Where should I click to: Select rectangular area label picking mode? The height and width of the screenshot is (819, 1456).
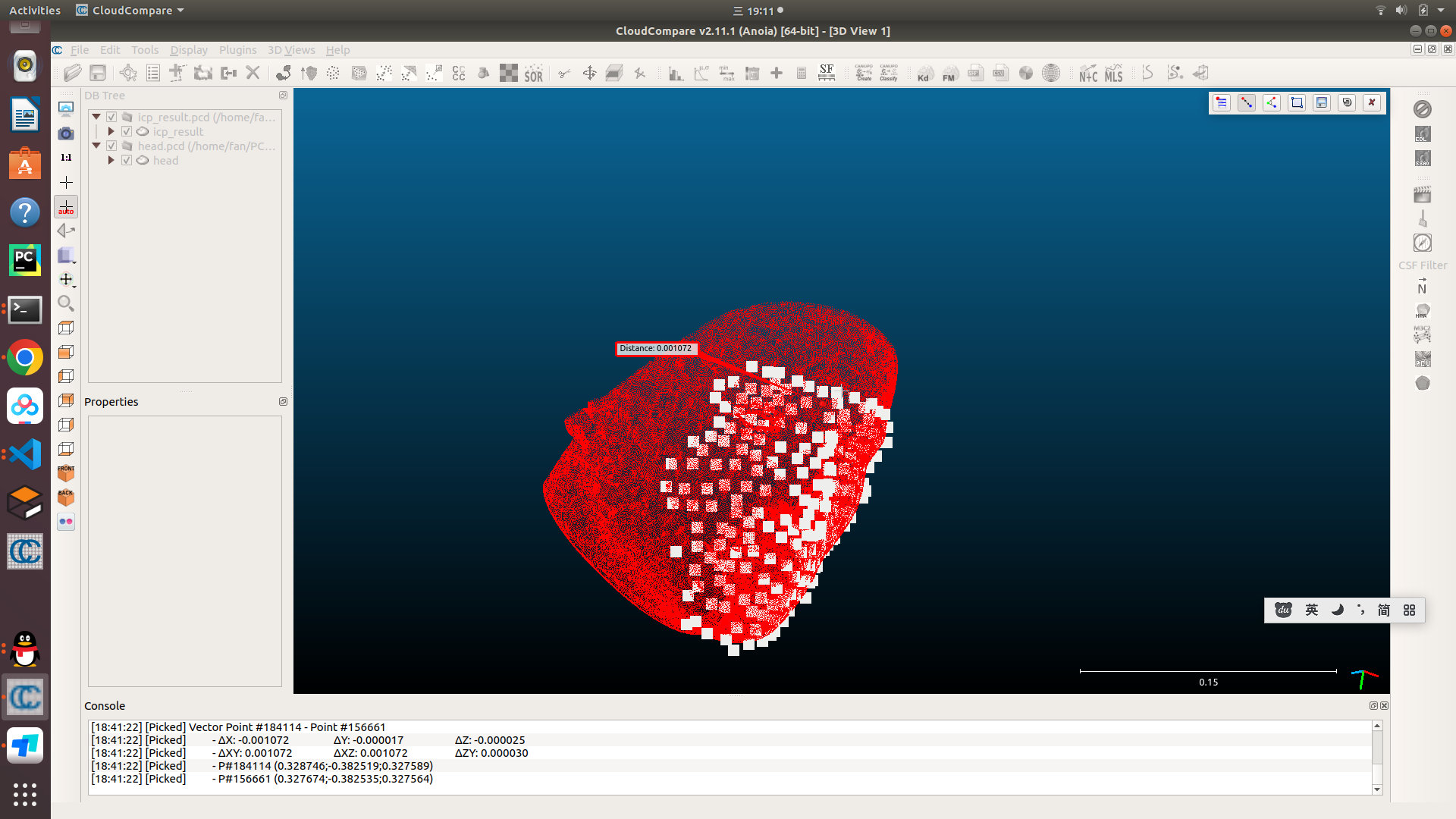(1297, 102)
